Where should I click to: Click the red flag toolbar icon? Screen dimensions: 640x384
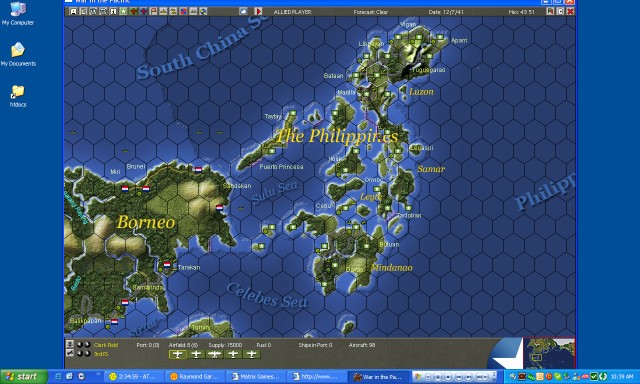point(153,11)
